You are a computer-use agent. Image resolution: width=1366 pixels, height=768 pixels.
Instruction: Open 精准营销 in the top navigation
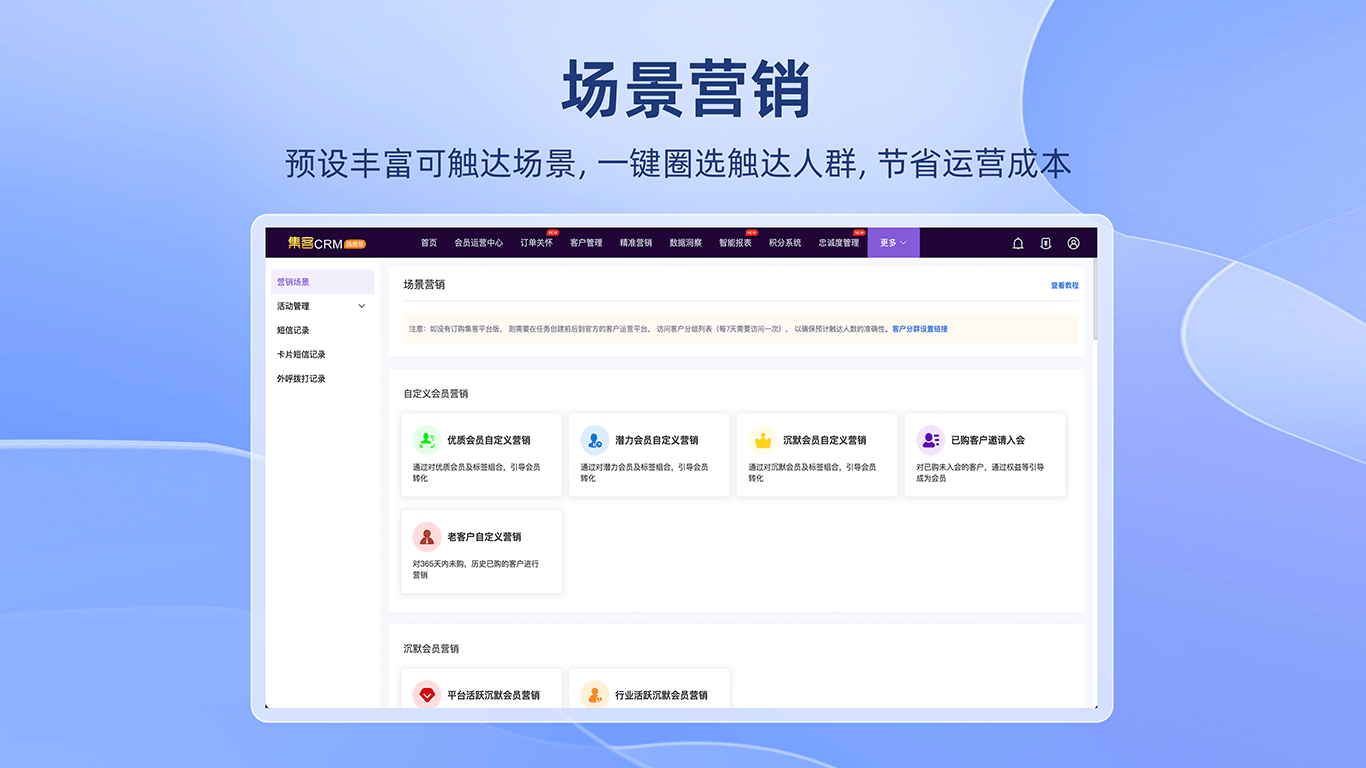pos(636,243)
